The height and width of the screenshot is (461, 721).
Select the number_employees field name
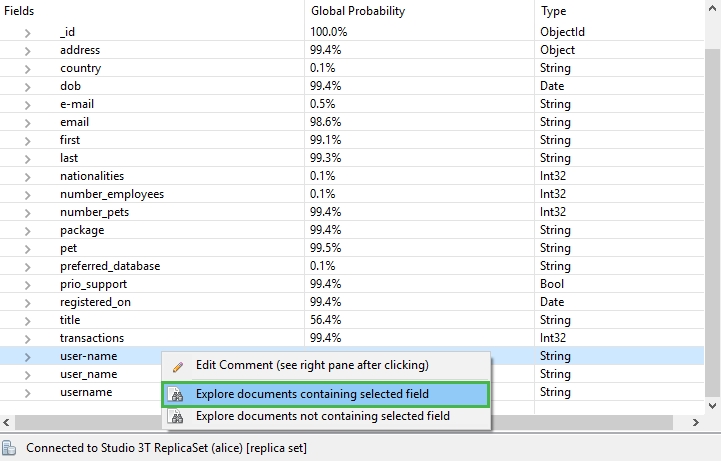tap(112, 194)
